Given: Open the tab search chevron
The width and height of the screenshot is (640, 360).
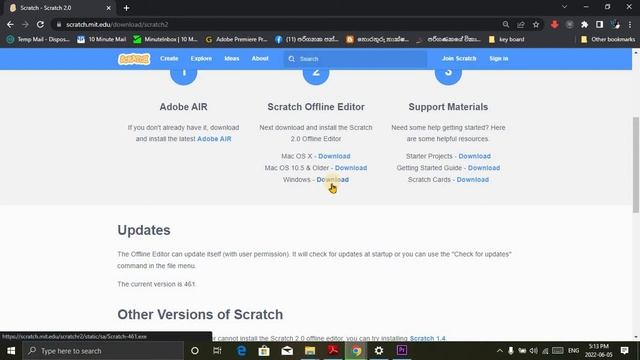Looking at the screenshot, I should click(564, 7).
